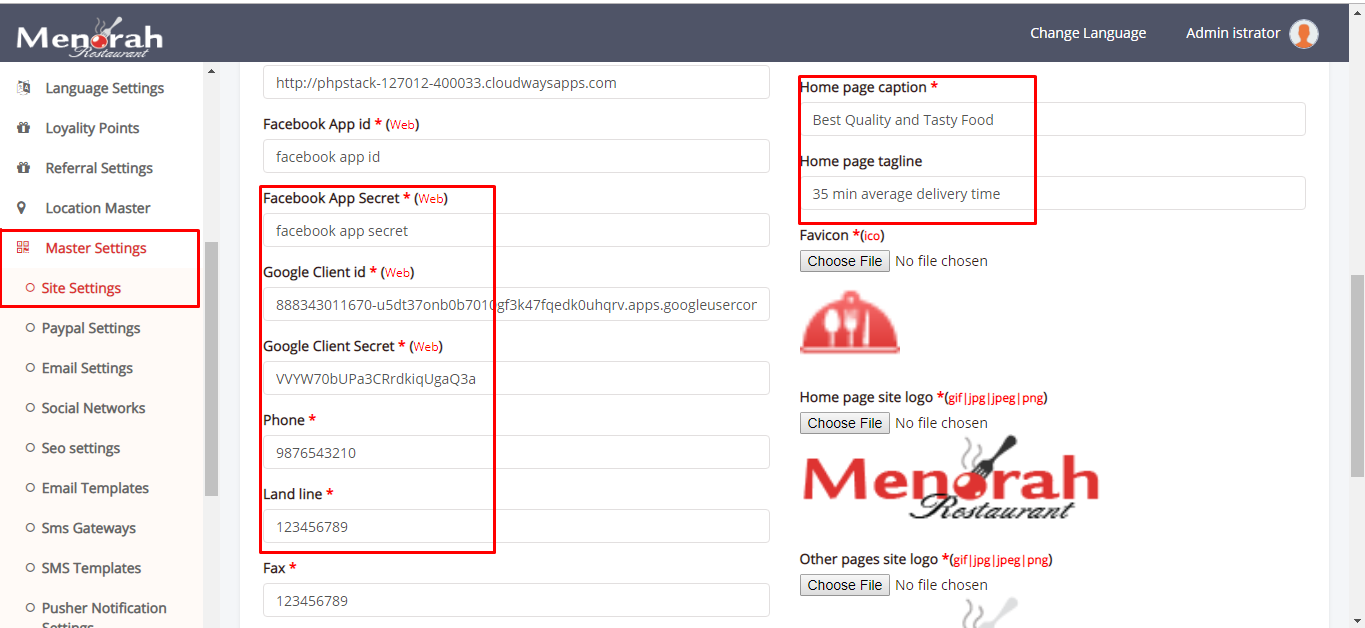Screen dimensions: 1365x628
Task: Collapse the Master Settings menu
Action: tap(96, 248)
